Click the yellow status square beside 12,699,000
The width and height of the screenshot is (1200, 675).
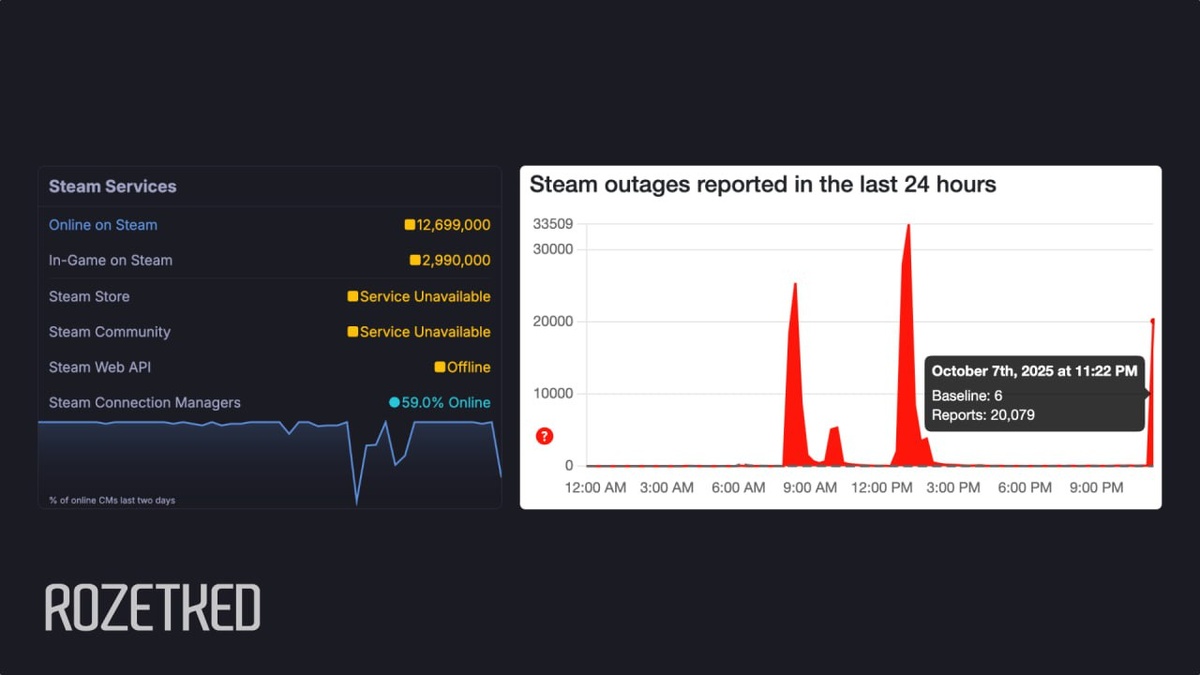point(410,225)
